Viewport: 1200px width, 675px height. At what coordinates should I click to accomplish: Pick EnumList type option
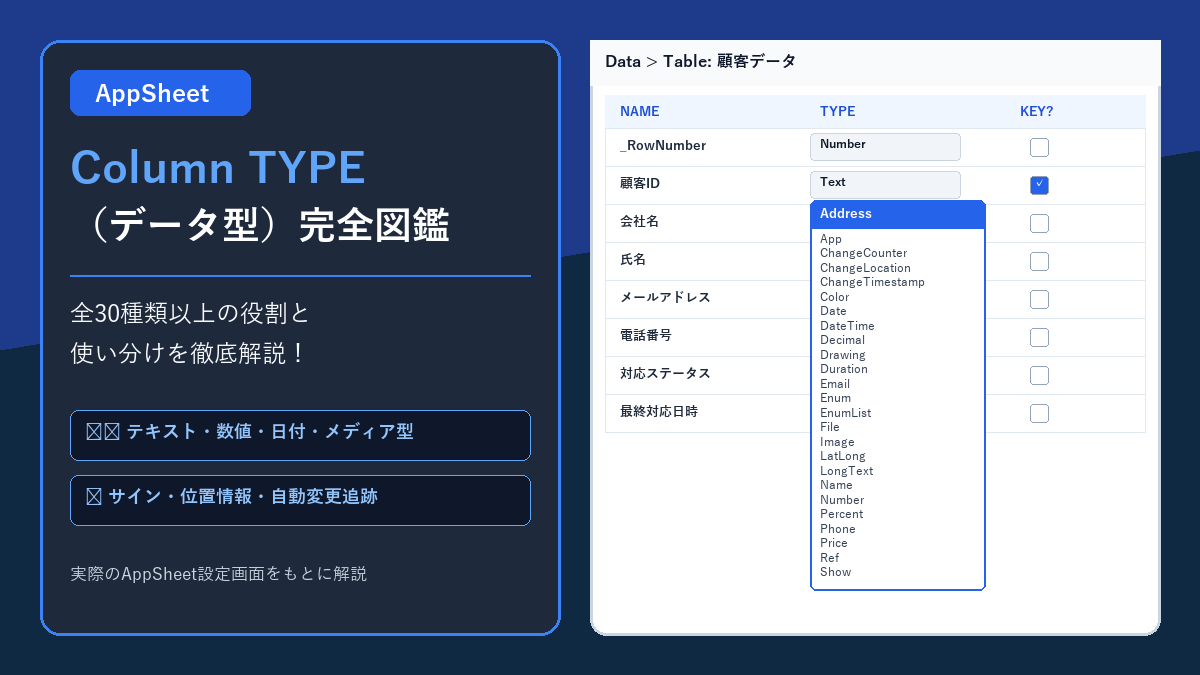[845, 413]
